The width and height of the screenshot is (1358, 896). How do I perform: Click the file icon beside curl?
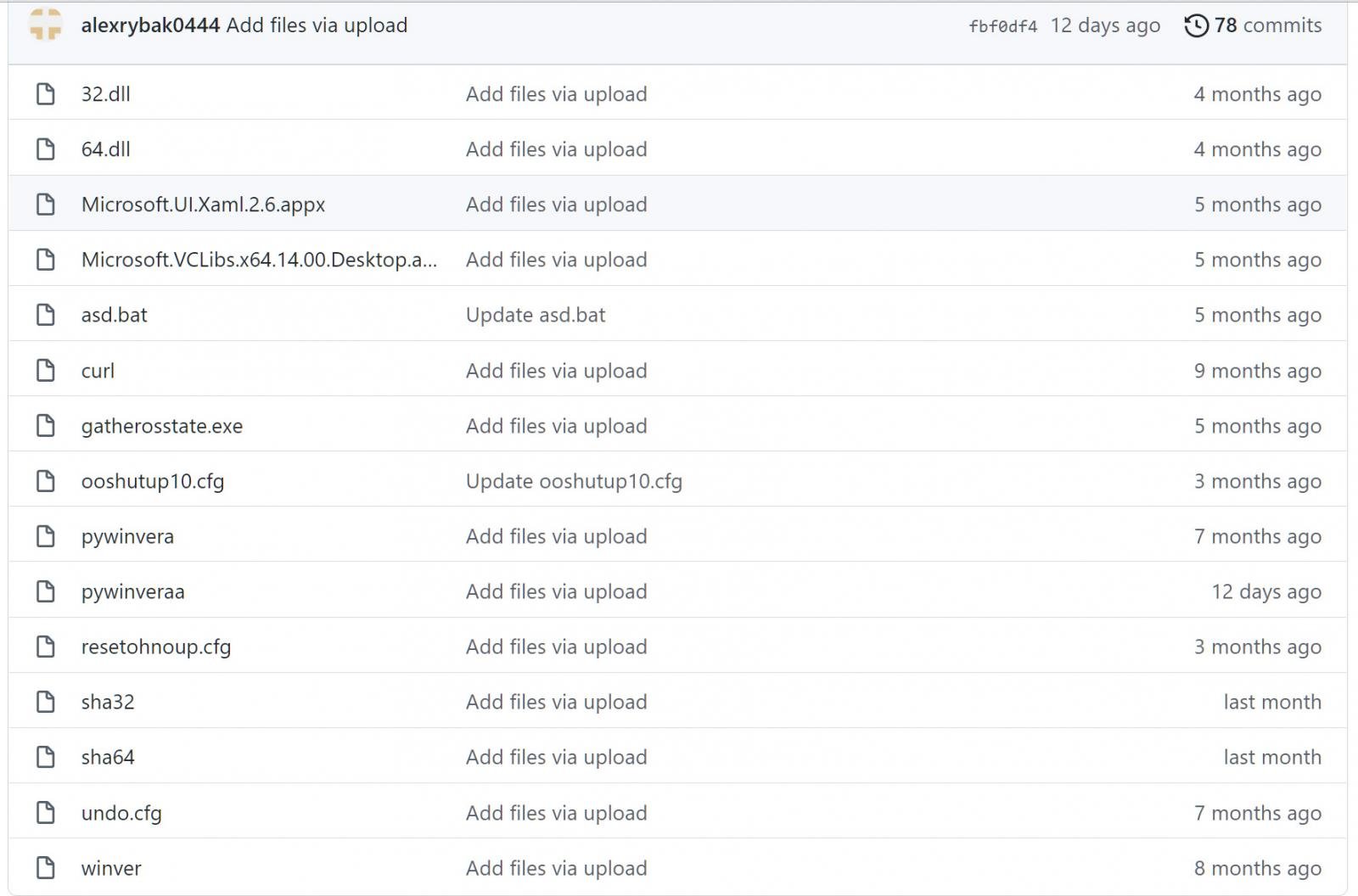point(46,371)
